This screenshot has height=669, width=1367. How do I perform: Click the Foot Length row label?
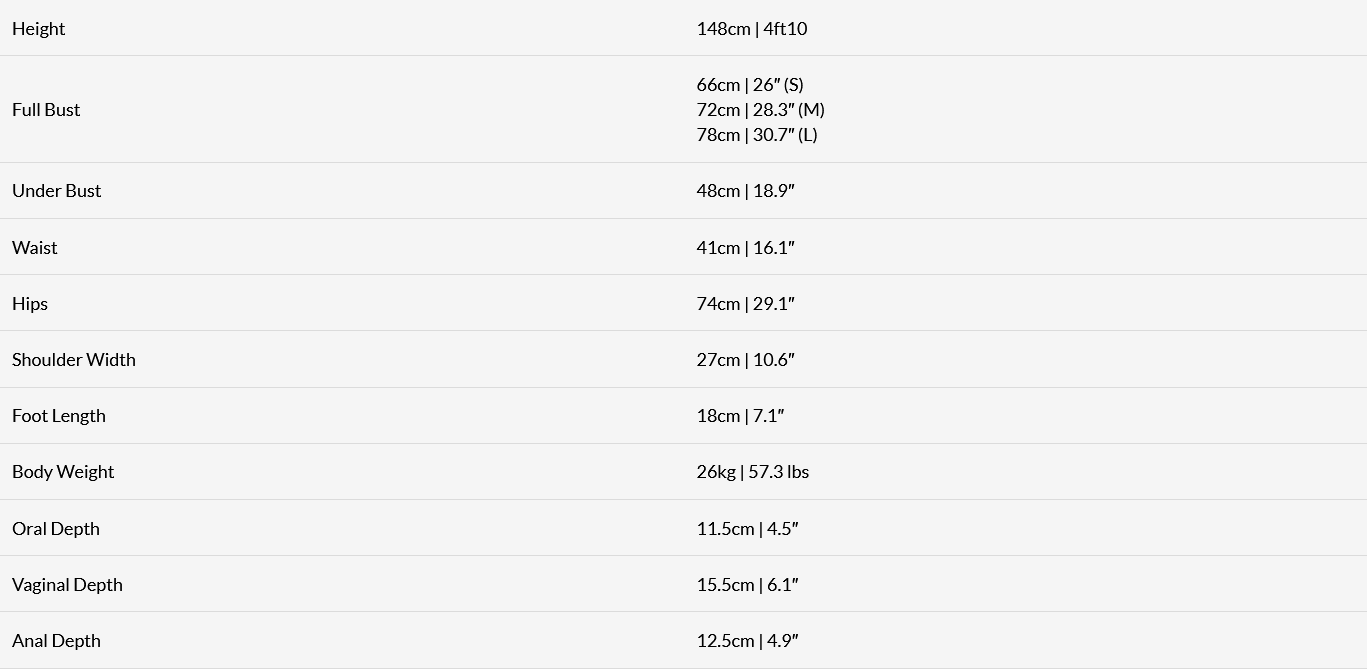[59, 416]
